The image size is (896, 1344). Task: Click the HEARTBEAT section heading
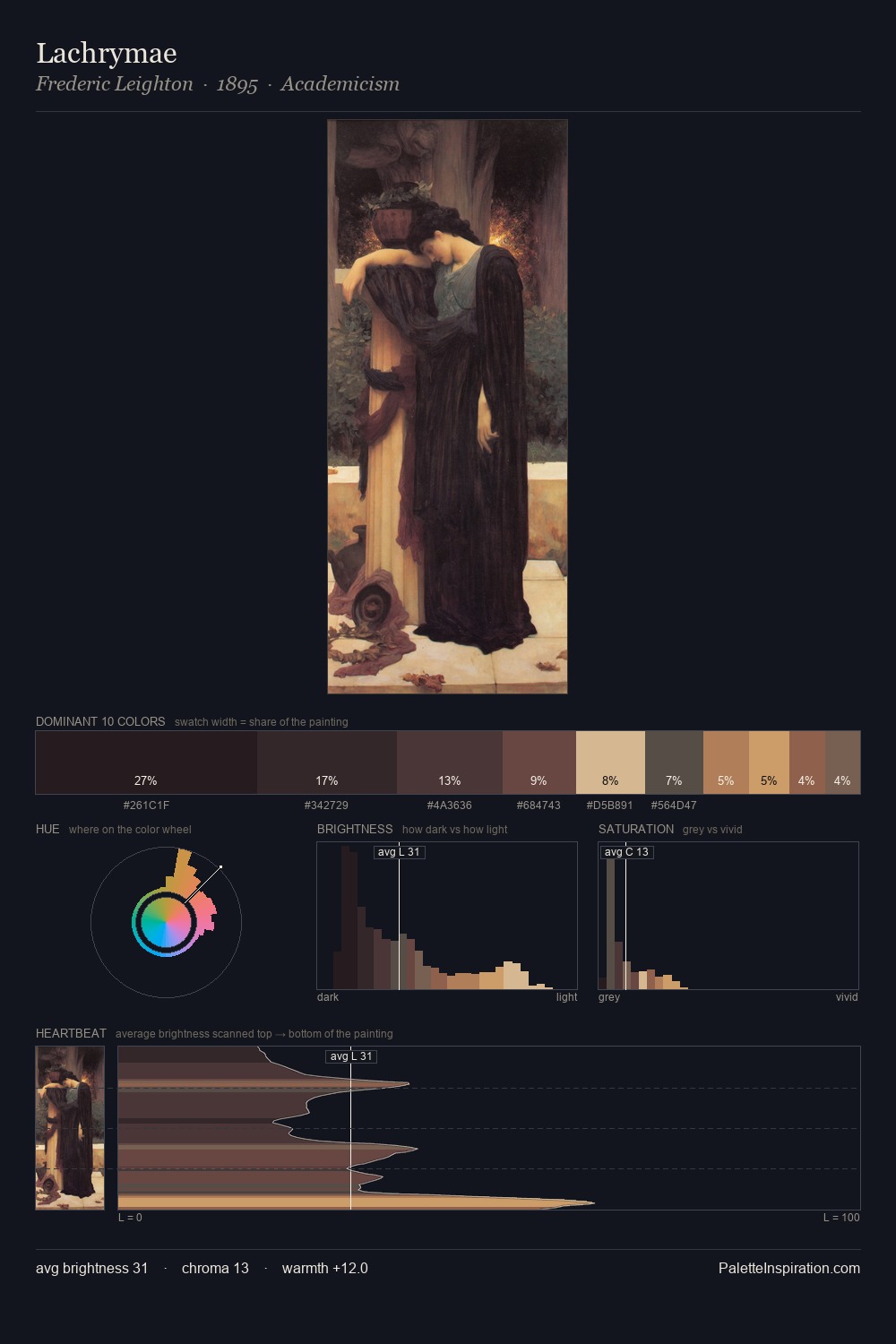pyautogui.click(x=71, y=1033)
